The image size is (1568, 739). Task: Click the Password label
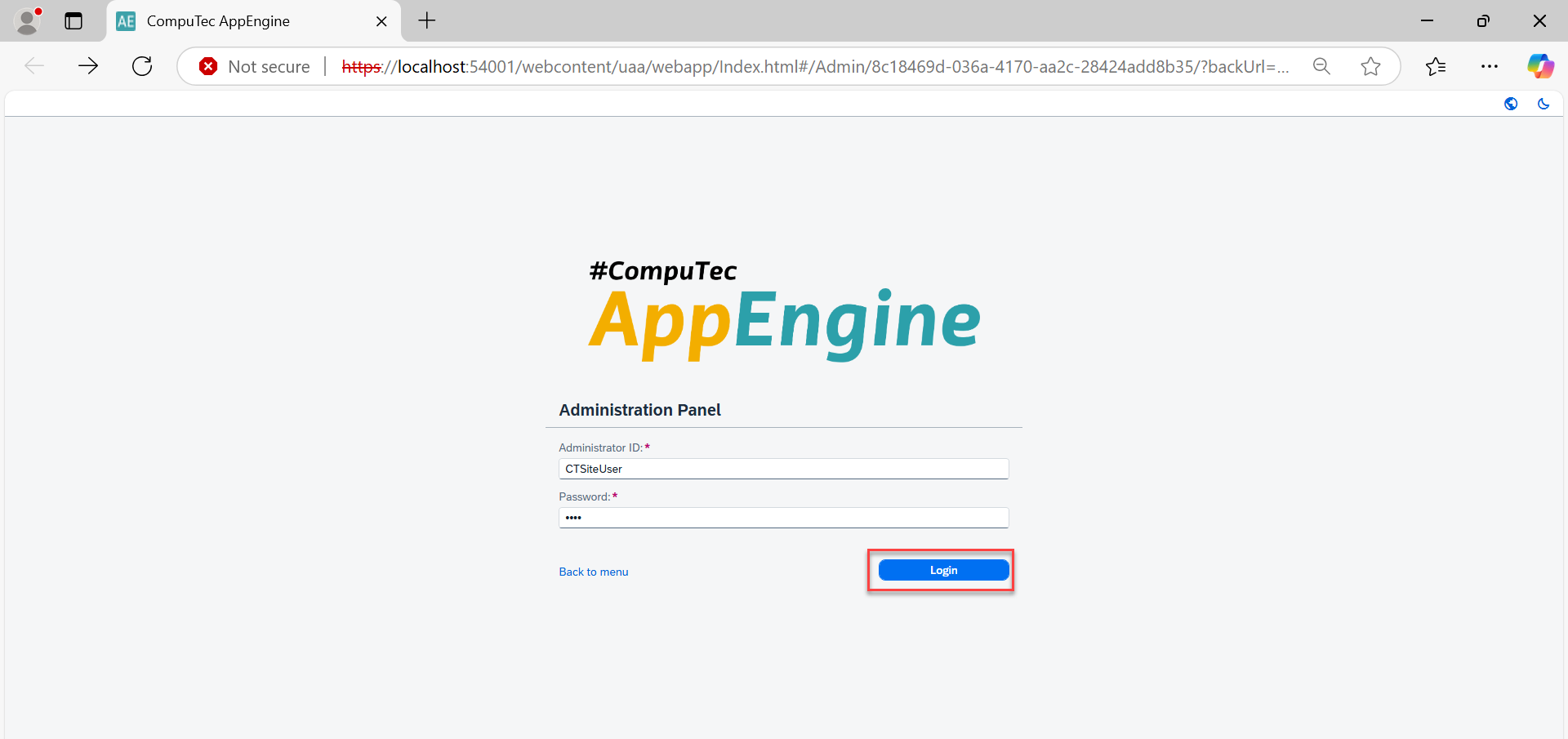(584, 496)
